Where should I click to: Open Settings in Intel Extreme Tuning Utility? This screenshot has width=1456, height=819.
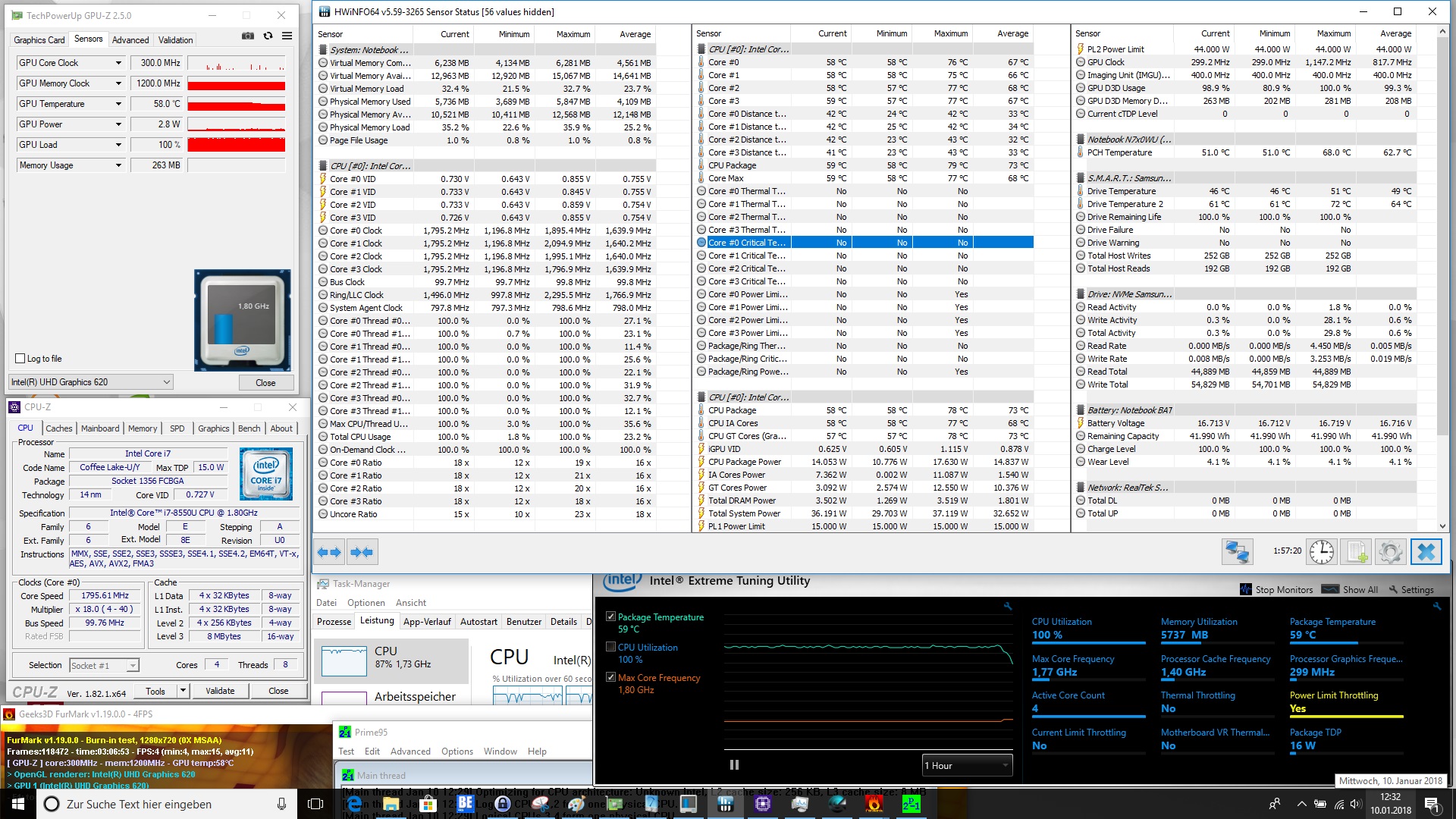tap(1411, 589)
